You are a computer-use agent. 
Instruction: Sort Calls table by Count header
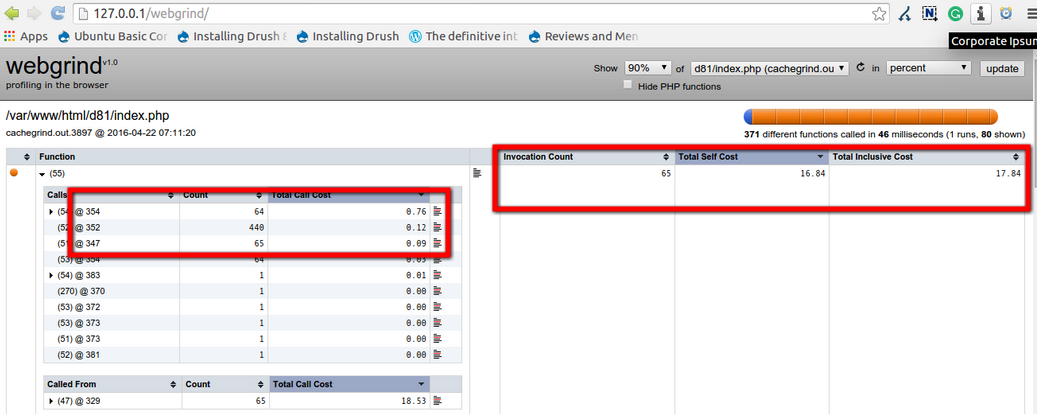(x=224, y=195)
